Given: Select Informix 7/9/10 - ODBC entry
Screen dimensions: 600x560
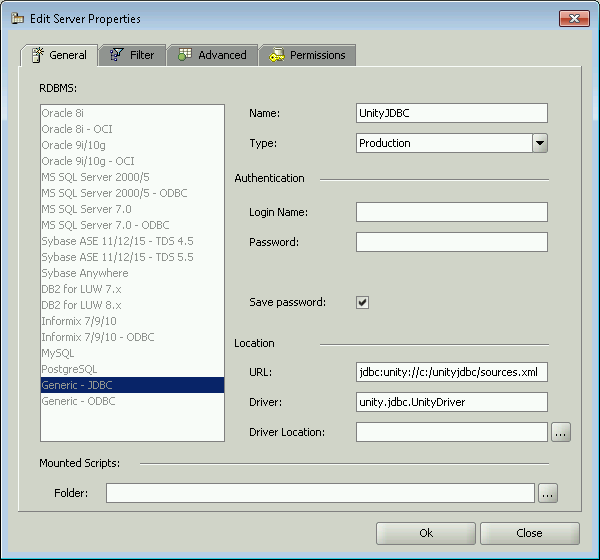Looking at the screenshot, I should [x=132, y=337].
